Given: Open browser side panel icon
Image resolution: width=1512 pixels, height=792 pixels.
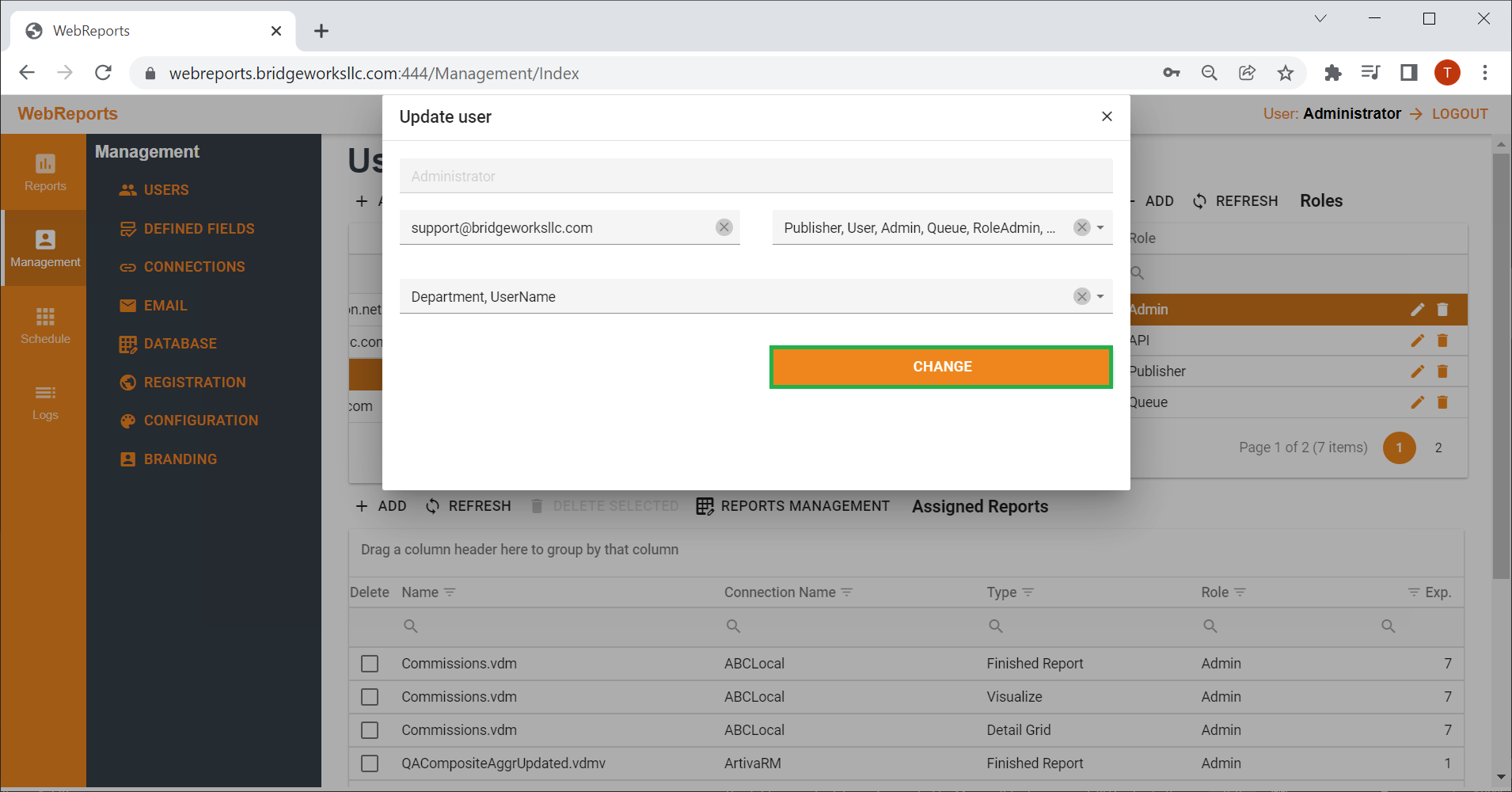Looking at the screenshot, I should pos(1409,73).
